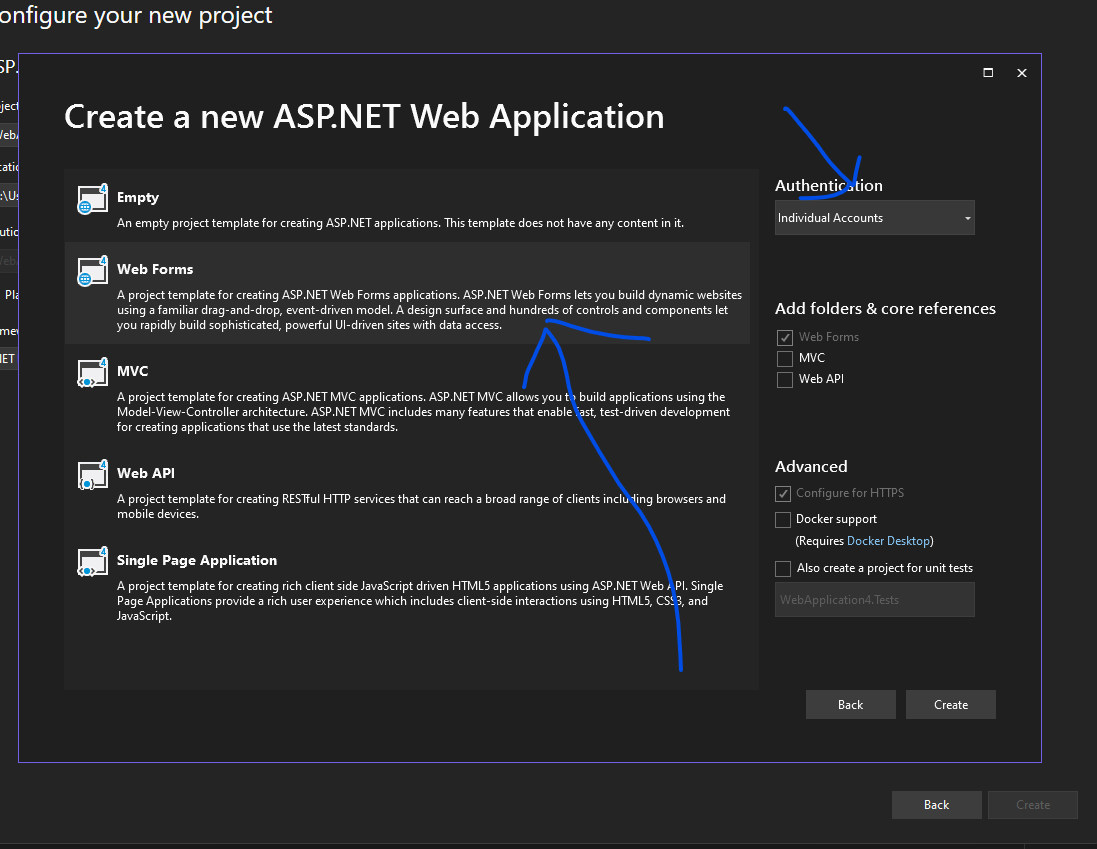The height and width of the screenshot is (849, 1097).
Task: Select Single Page Application template title
Action: pyautogui.click(x=197, y=560)
